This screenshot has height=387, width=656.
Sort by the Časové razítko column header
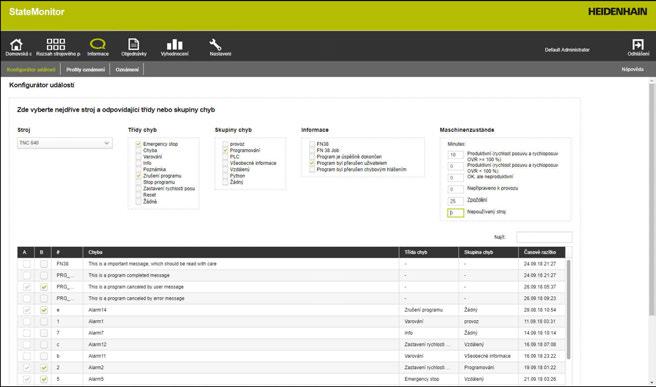[542, 252]
